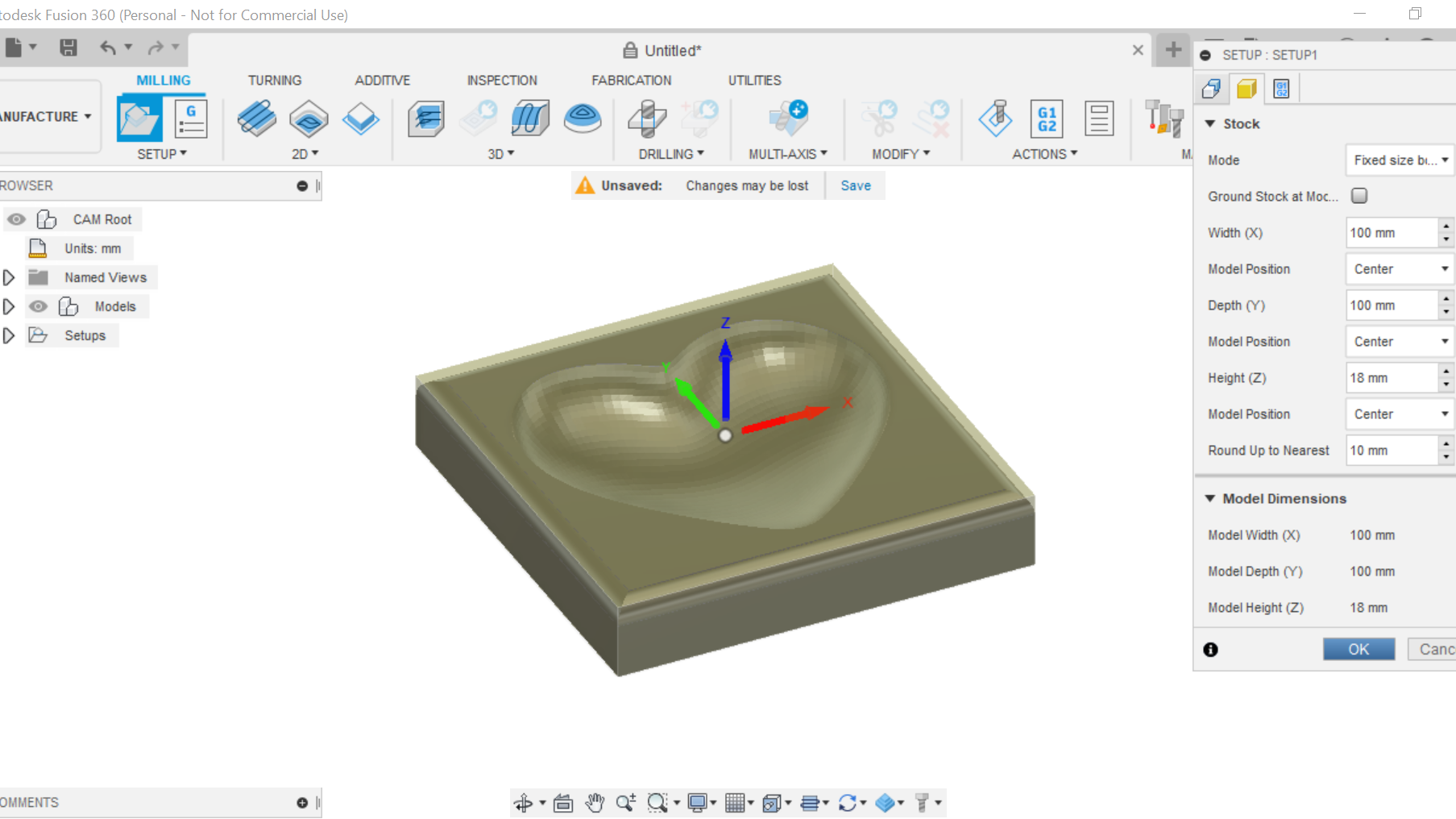The height and width of the screenshot is (819, 1456).
Task: Add a new document tab
Action: pyautogui.click(x=1173, y=50)
